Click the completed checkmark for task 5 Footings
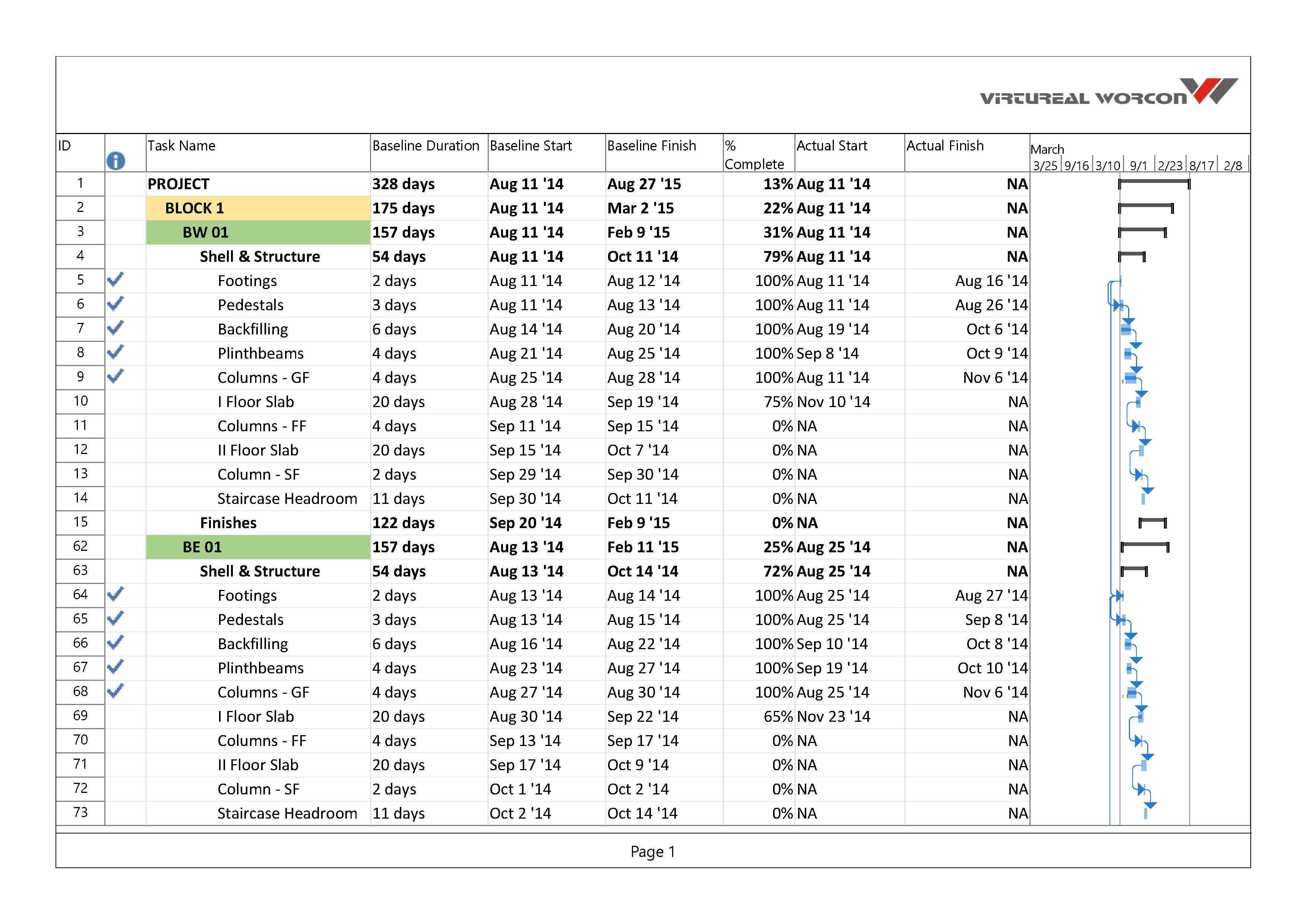1307x924 pixels. [115, 279]
